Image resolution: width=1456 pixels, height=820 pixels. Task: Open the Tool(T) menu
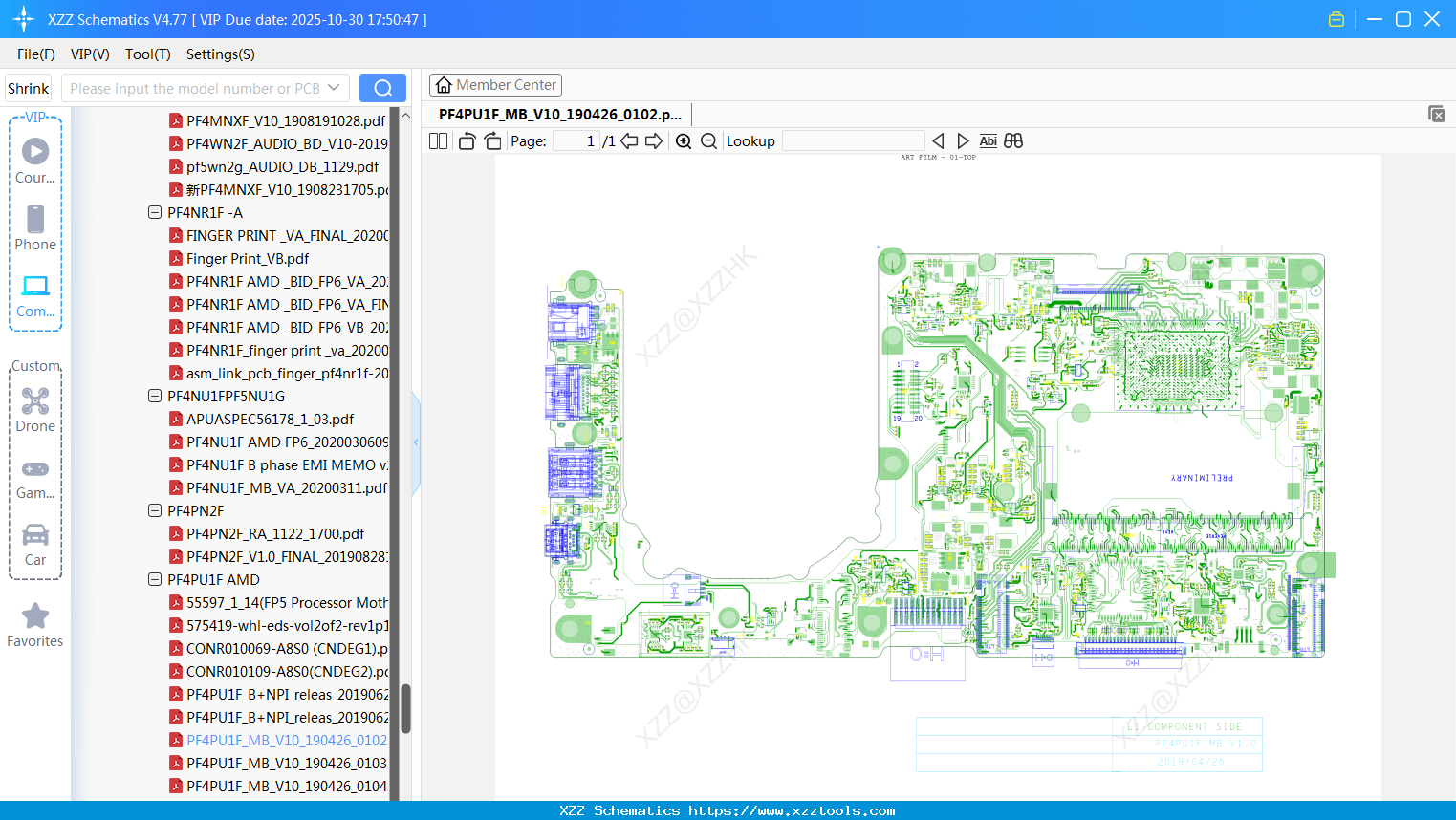click(x=147, y=54)
